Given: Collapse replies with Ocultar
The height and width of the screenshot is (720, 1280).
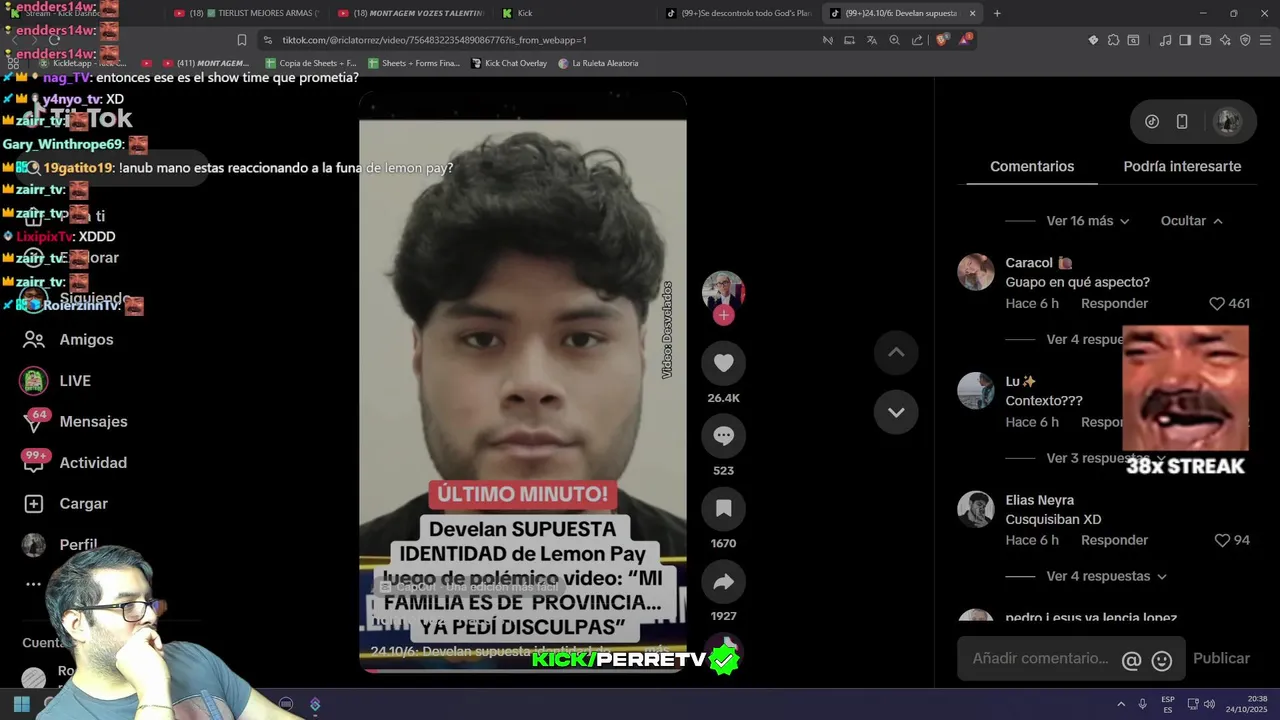Looking at the screenshot, I should click(1191, 221).
